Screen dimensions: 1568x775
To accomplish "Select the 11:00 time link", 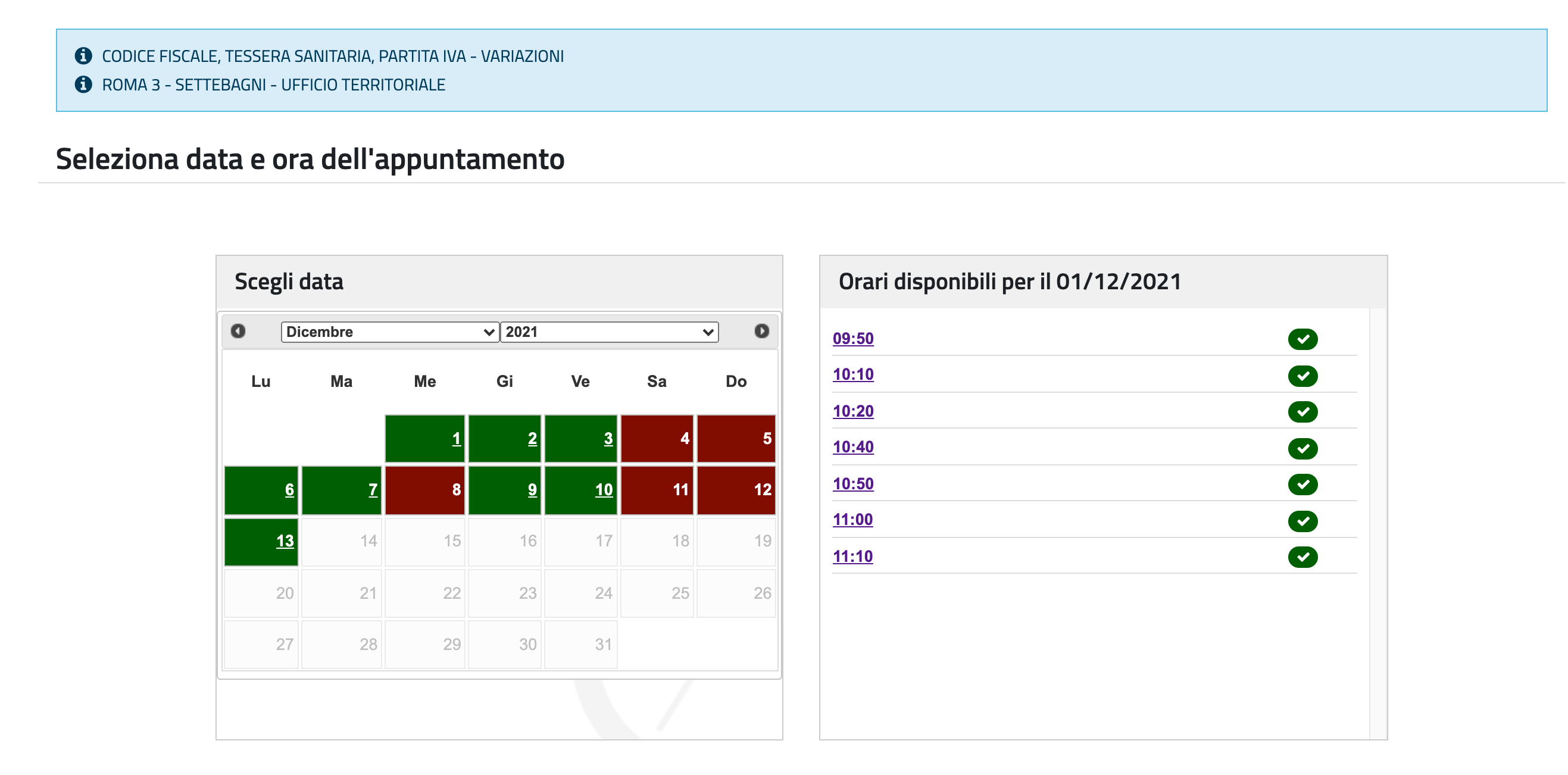I will [x=852, y=520].
